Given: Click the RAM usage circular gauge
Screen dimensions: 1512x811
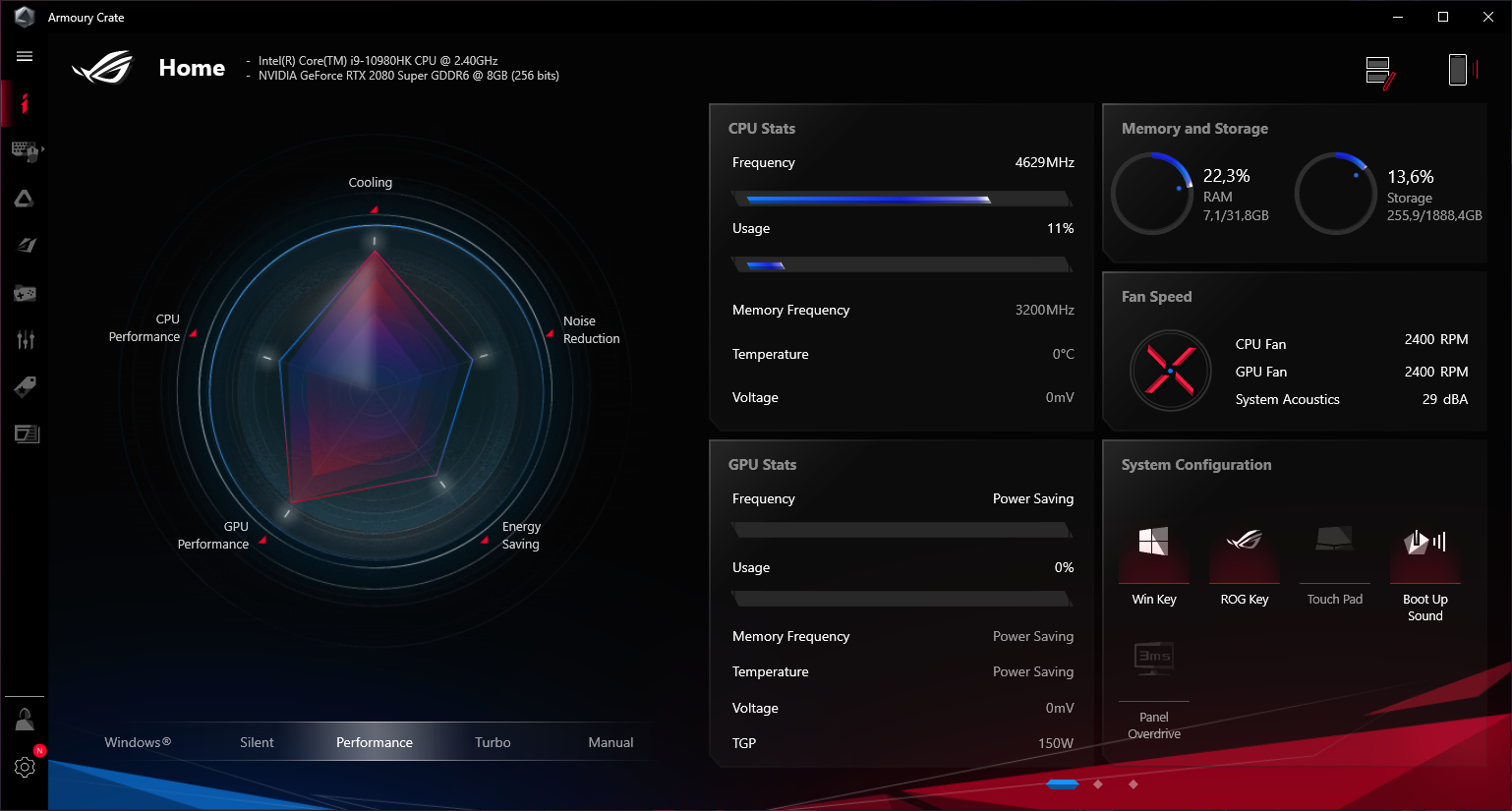Looking at the screenshot, I should coord(1152,193).
